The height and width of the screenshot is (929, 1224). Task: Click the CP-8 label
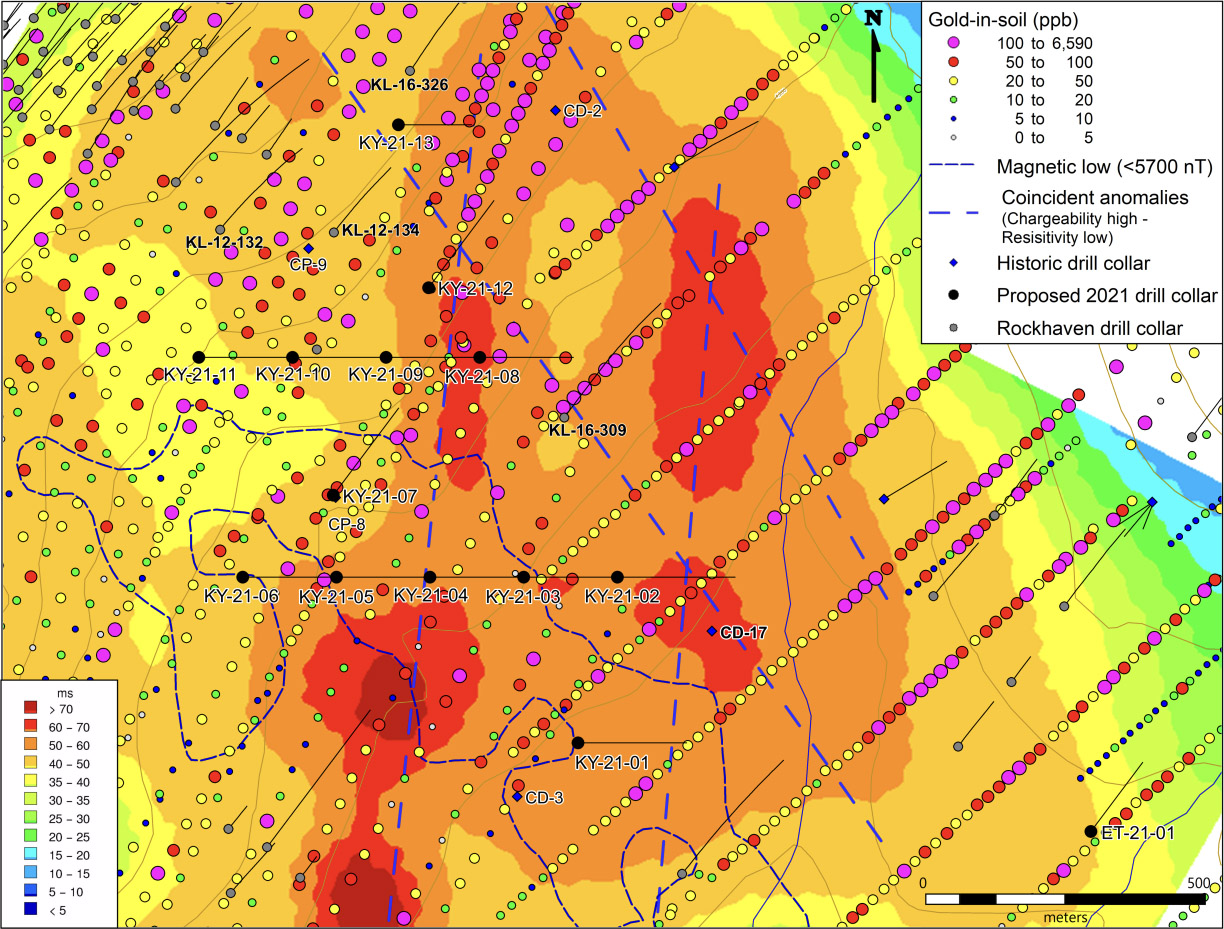[x=346, y=522]
